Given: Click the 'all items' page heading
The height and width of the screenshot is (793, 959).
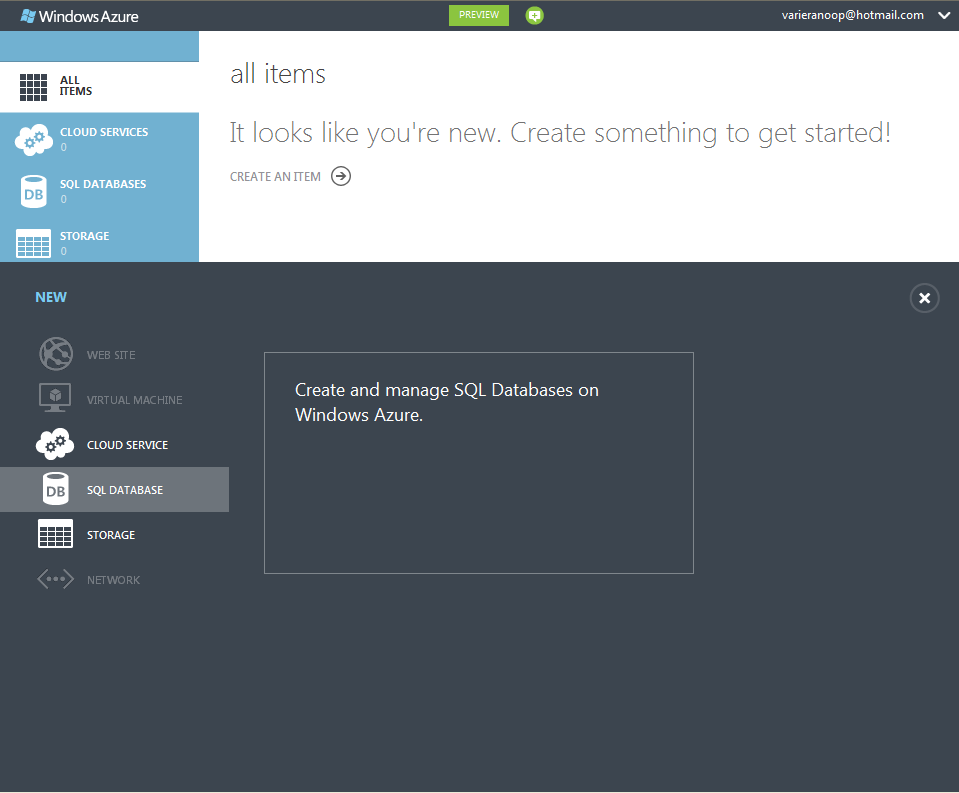Looking at the screenshot, I should point(278,74).
